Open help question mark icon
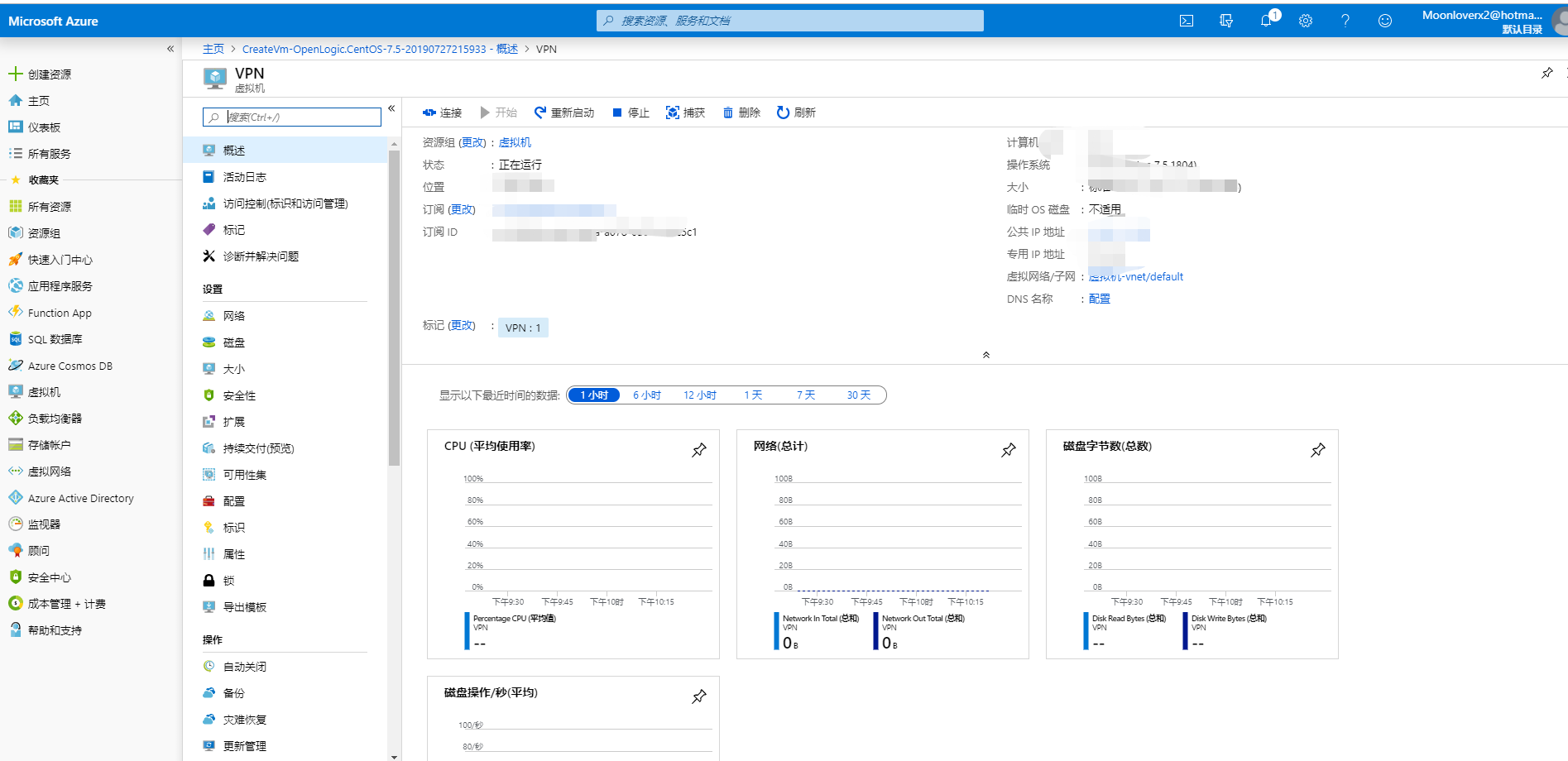This screenshot has height=761, width=1568. [x=1345, y=21]
